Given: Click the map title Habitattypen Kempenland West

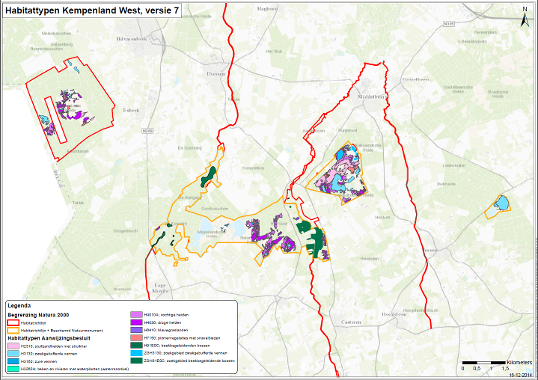Looking at the screenshot, I should tap(92, 11).
